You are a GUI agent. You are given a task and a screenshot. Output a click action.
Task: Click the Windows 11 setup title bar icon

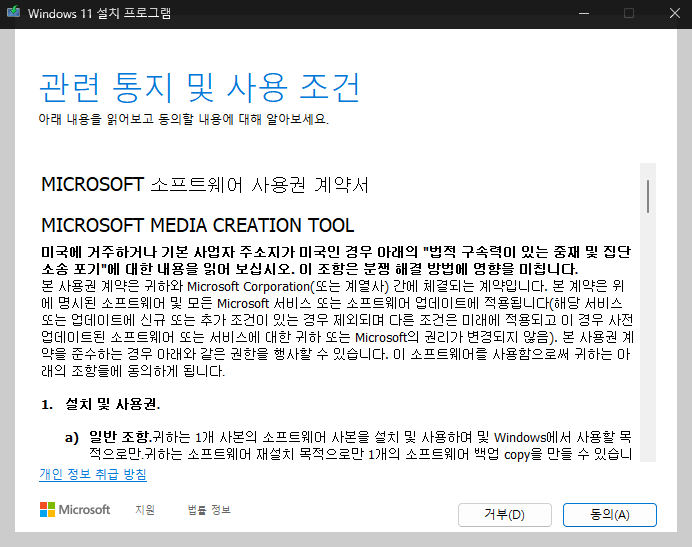coord(13,11)
